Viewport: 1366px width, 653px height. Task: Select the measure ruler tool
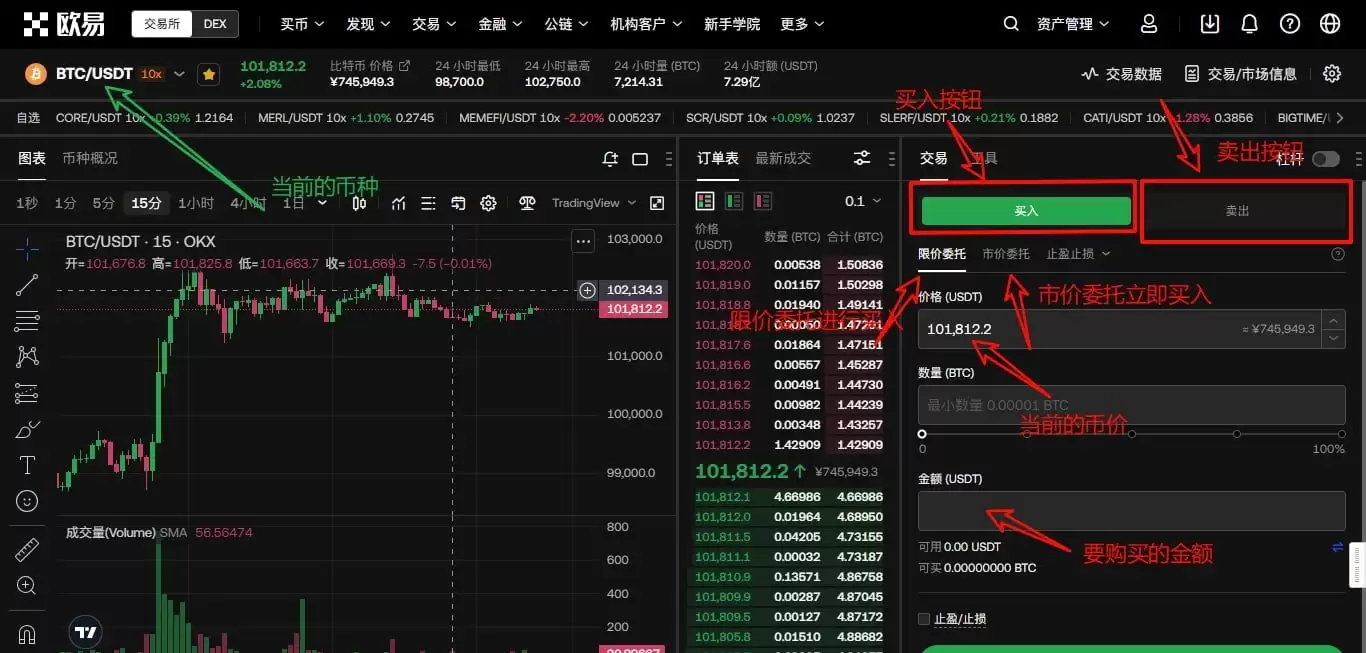(25, 548)
